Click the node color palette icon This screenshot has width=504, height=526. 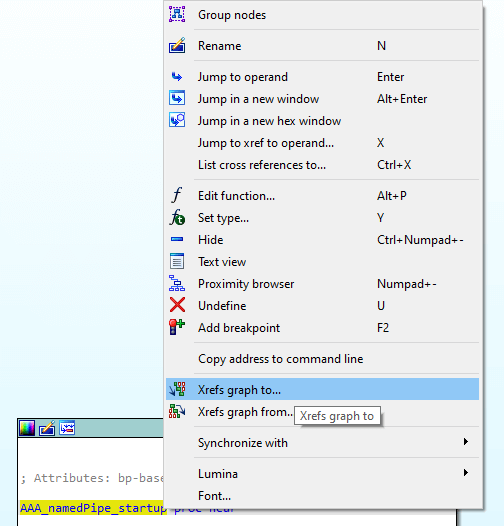pyautogui.click(x=27, y=428)
